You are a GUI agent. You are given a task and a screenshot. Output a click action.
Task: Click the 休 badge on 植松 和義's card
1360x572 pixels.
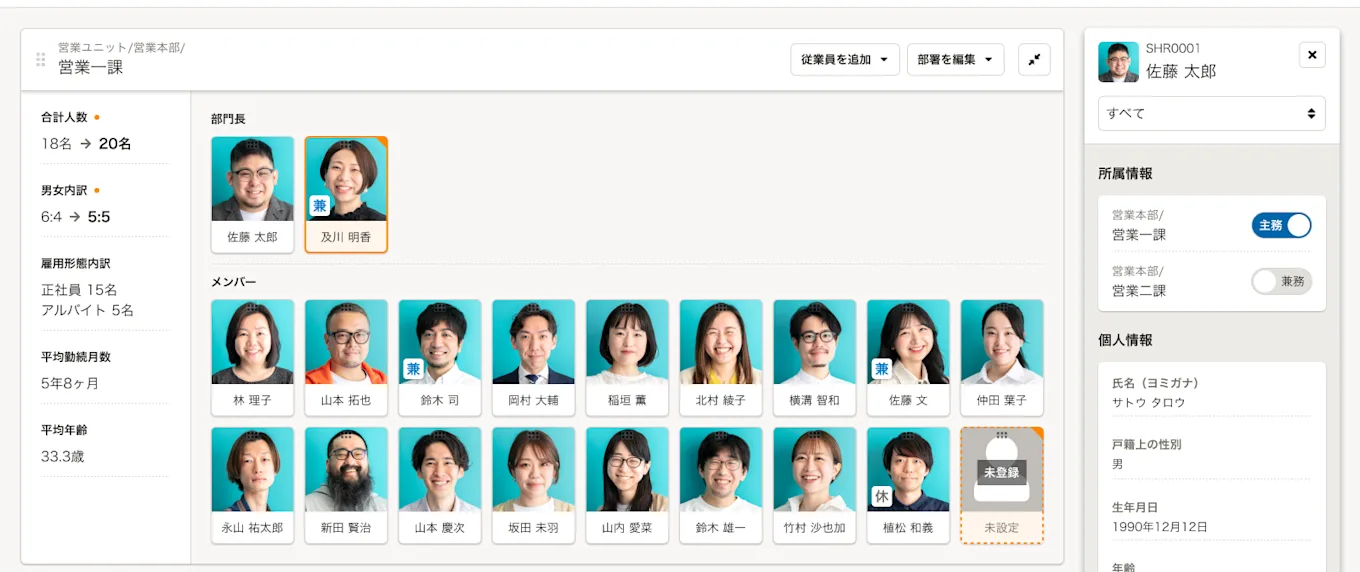[881, 496]
